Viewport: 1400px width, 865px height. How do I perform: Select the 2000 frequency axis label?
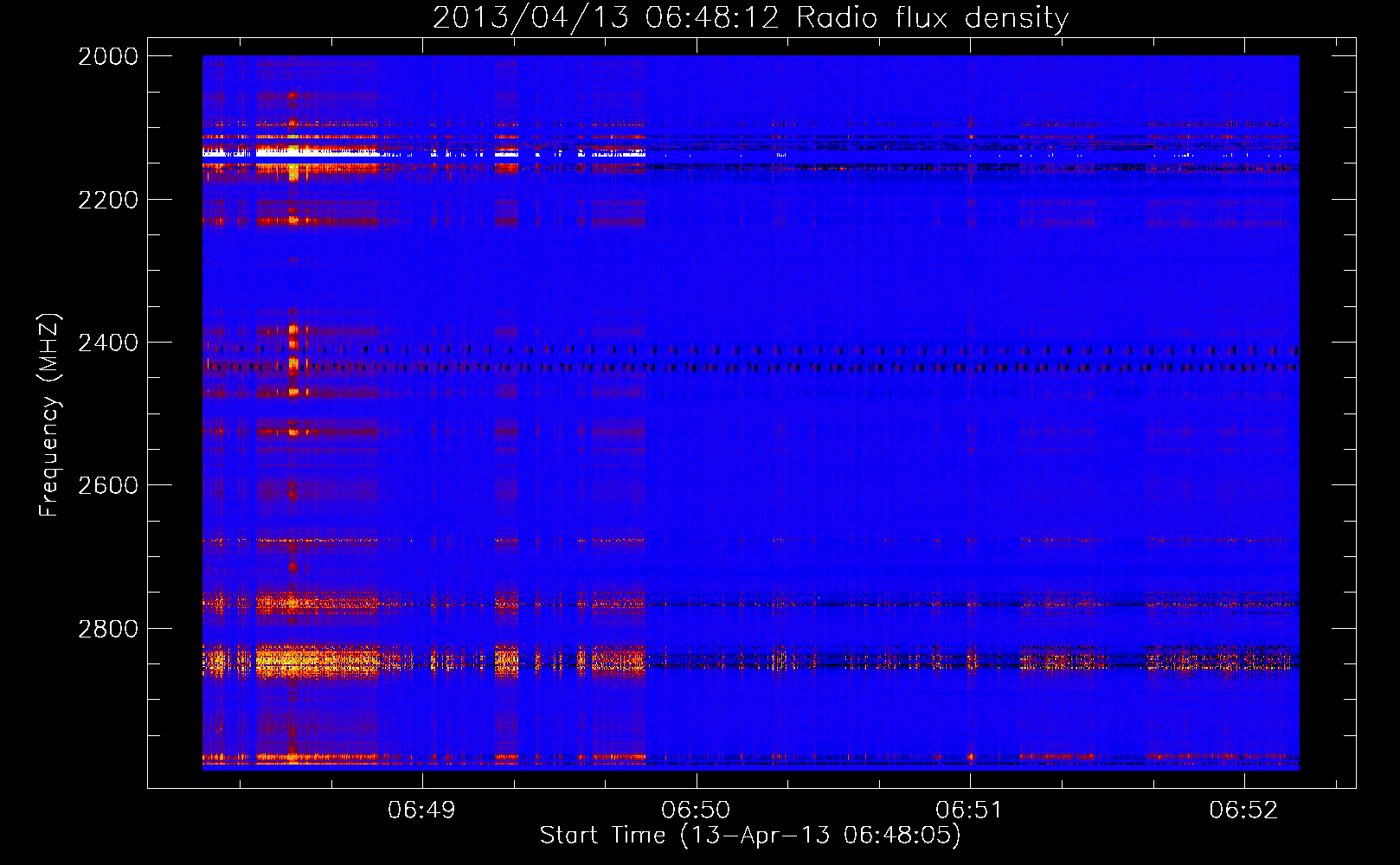pos(108,56)
